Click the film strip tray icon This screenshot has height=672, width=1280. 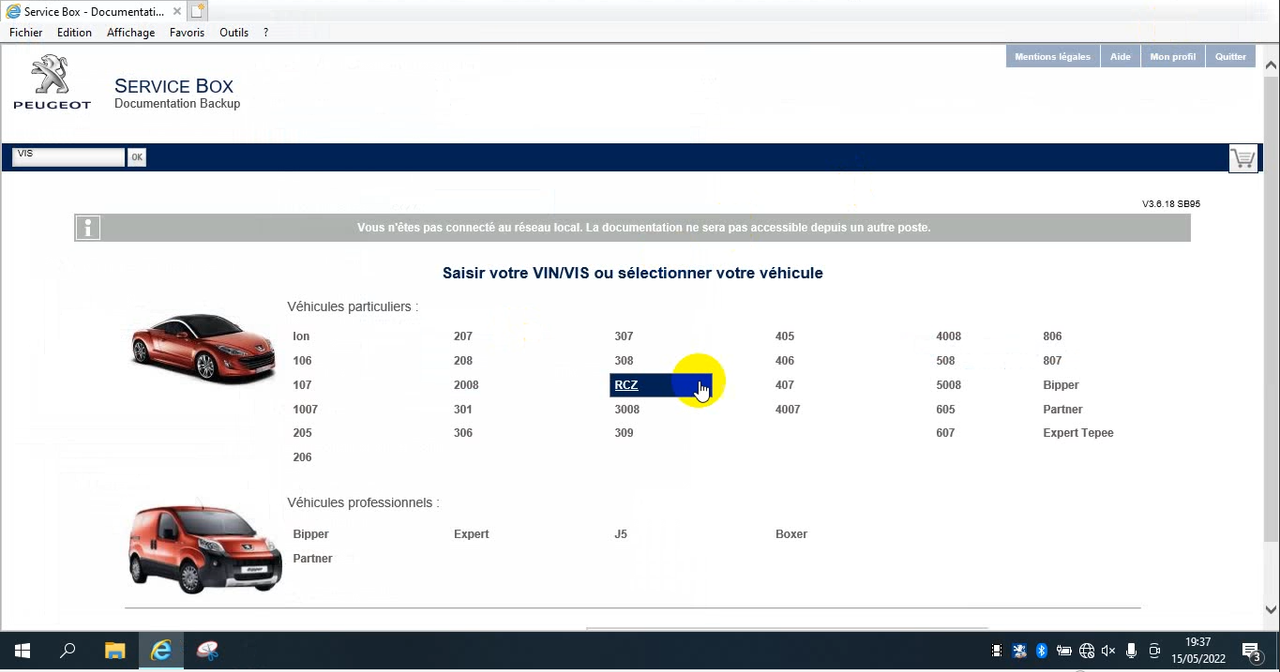tap(997, 651)
